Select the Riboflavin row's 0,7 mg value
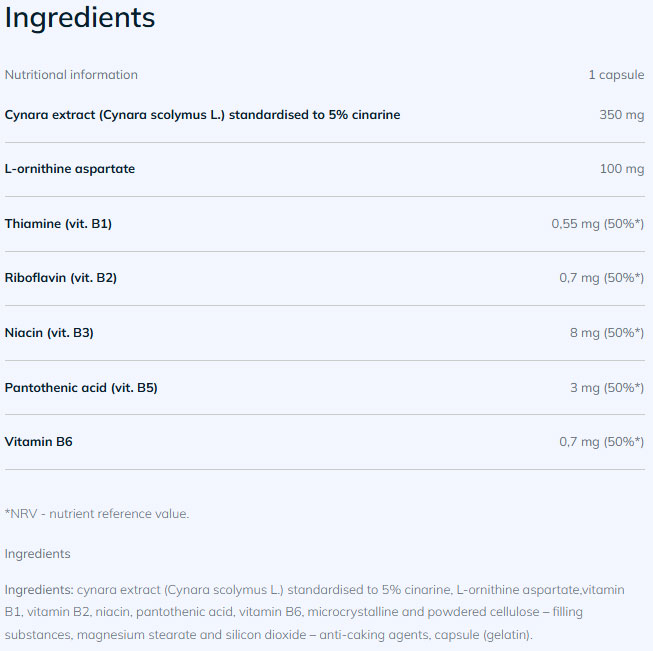The width and height of the screenshot is (653, 651). [x=601, y=278]
